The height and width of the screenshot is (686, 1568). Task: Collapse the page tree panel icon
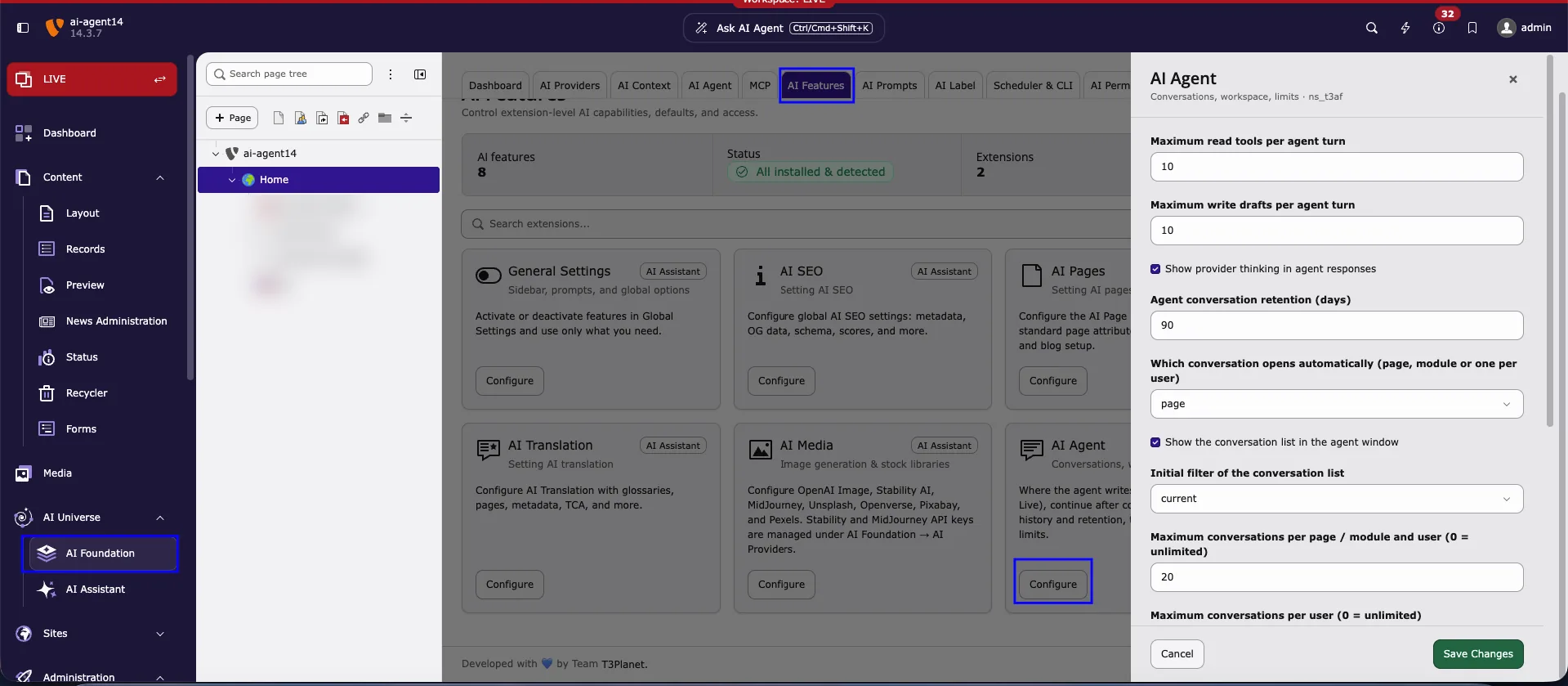[420, 74]
